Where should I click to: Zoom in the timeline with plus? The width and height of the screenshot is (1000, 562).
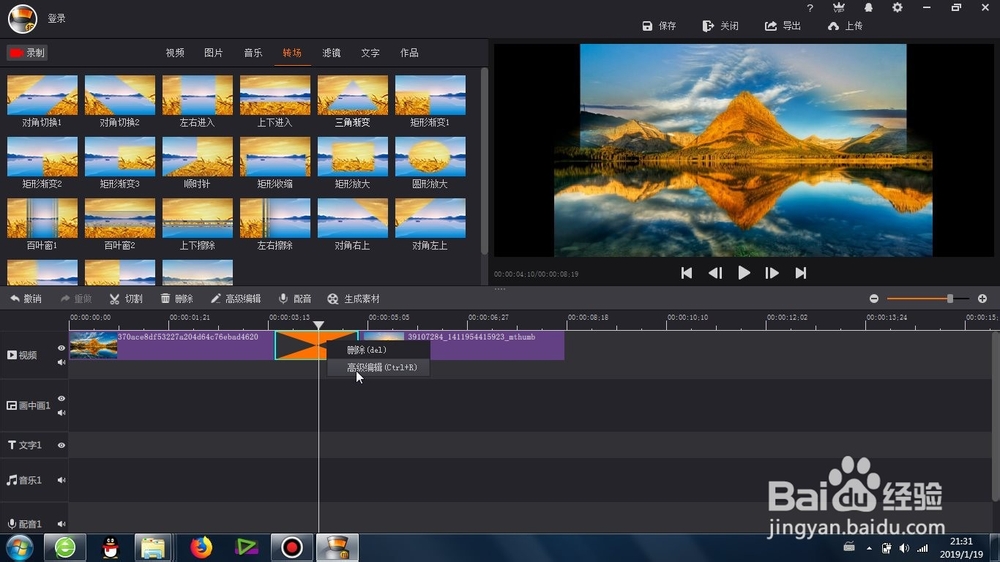point(982,299)
